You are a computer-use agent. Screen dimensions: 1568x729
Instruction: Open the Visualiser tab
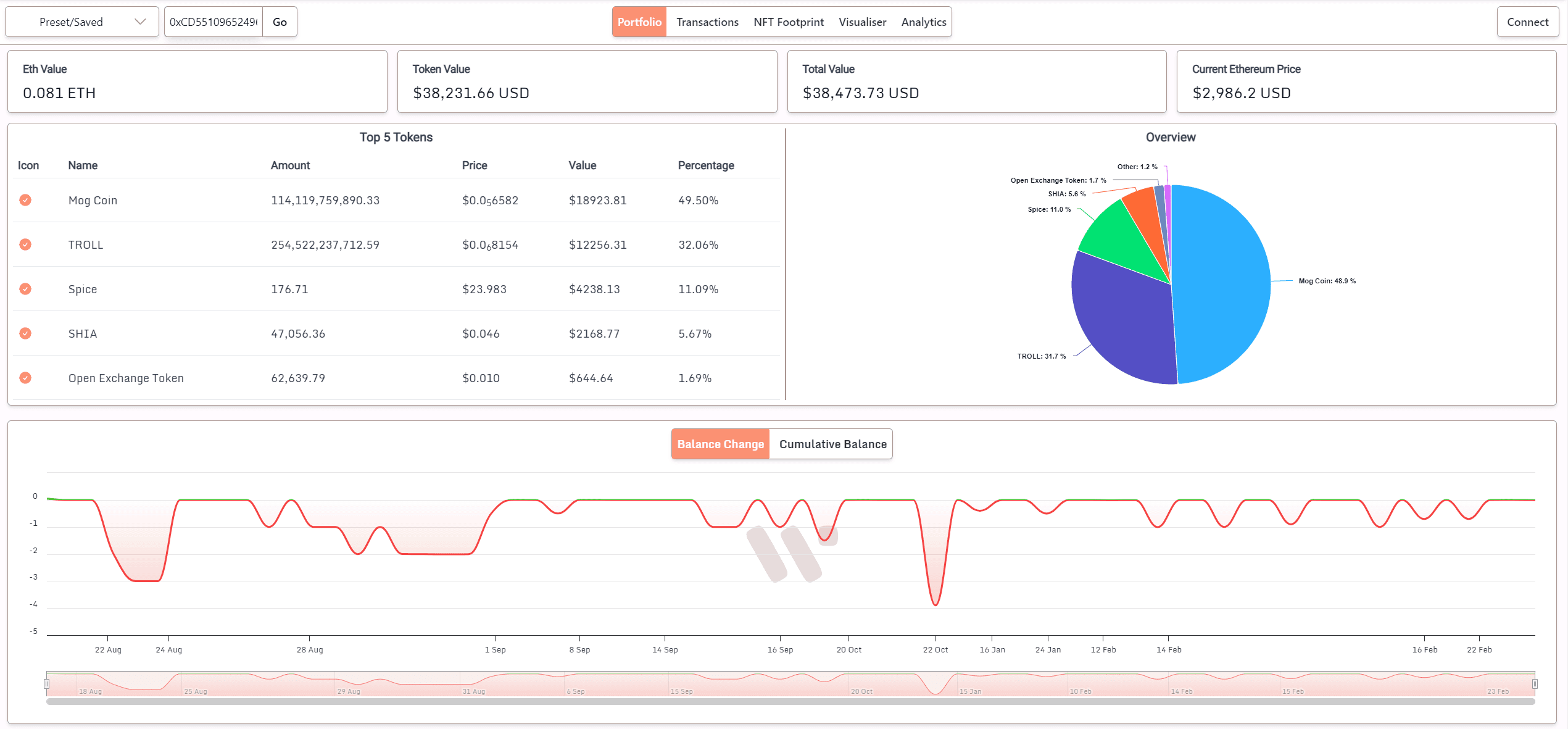click(862, 22)
